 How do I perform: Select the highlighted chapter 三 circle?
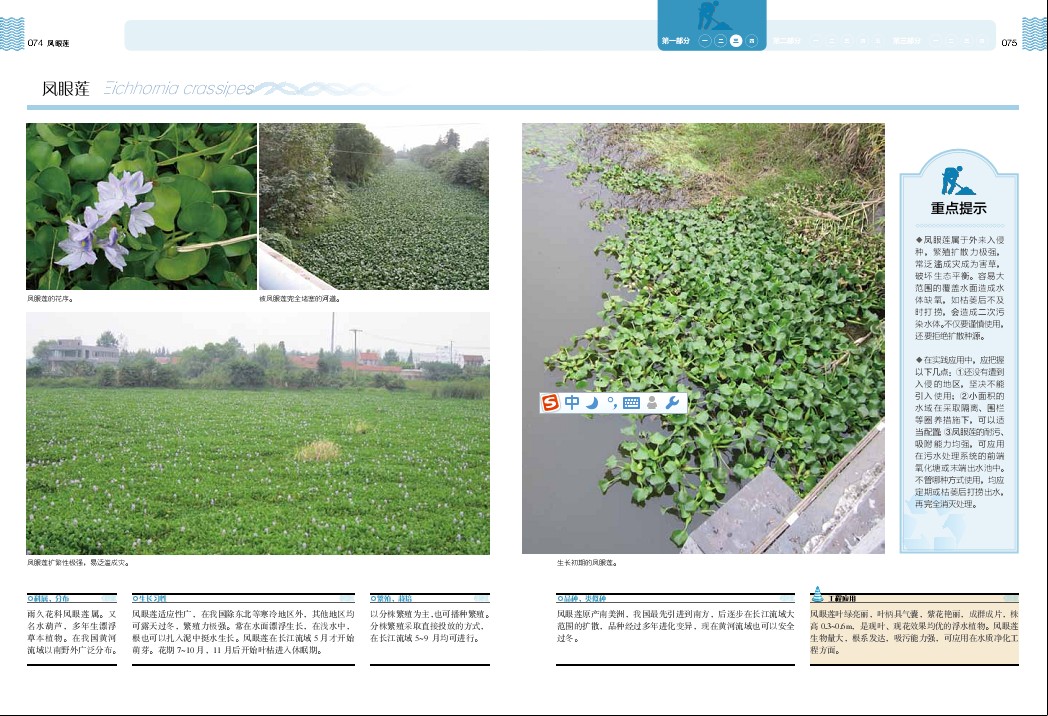click(x=736, y=42)
